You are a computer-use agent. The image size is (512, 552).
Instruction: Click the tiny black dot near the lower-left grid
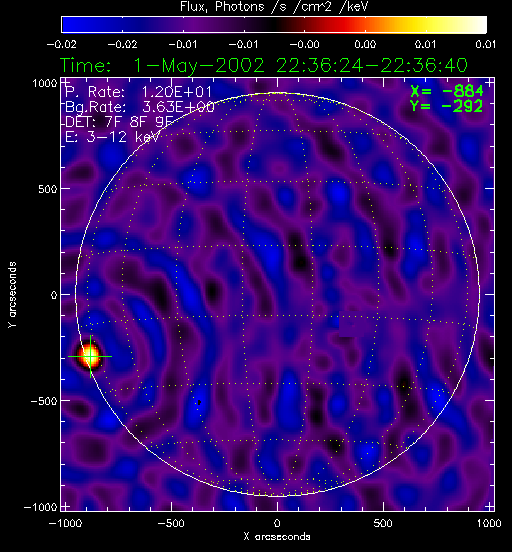pos(199,402)
